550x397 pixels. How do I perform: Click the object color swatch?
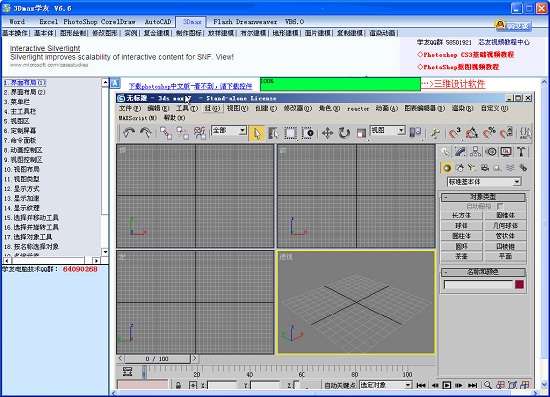point(519,284)
